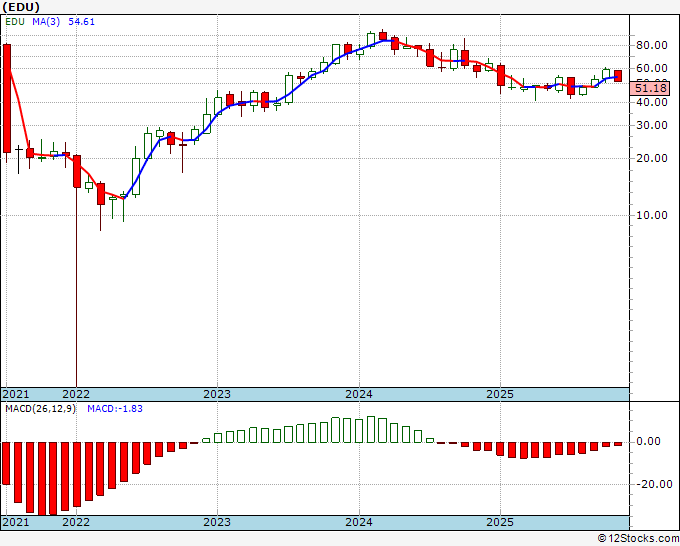The image size is (680, 546).
Task: Click the MACD(26,12,9) indicator label
Action: [40, 409]
